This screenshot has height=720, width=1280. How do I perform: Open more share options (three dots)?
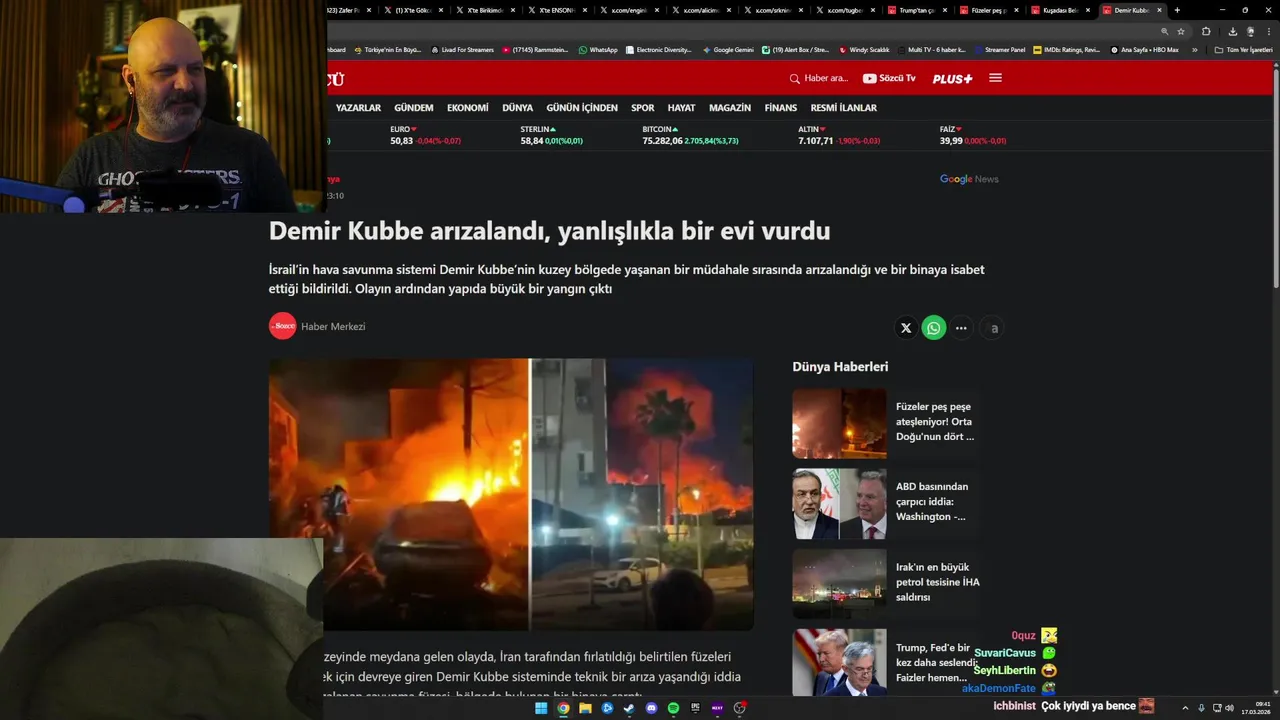click(961, 328)
